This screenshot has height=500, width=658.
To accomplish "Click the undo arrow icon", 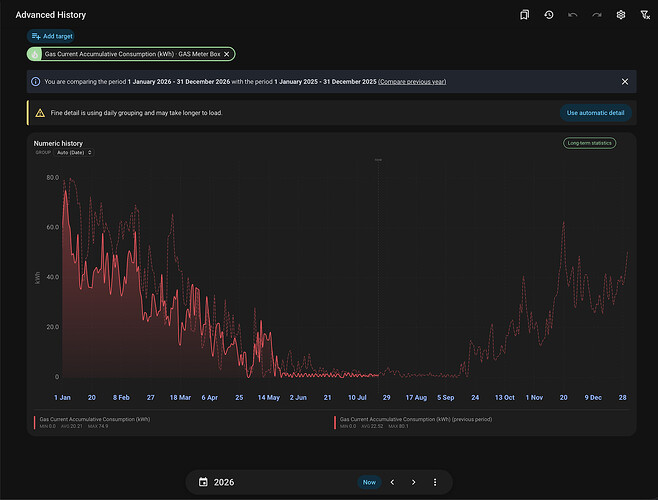I will point(573,15).
